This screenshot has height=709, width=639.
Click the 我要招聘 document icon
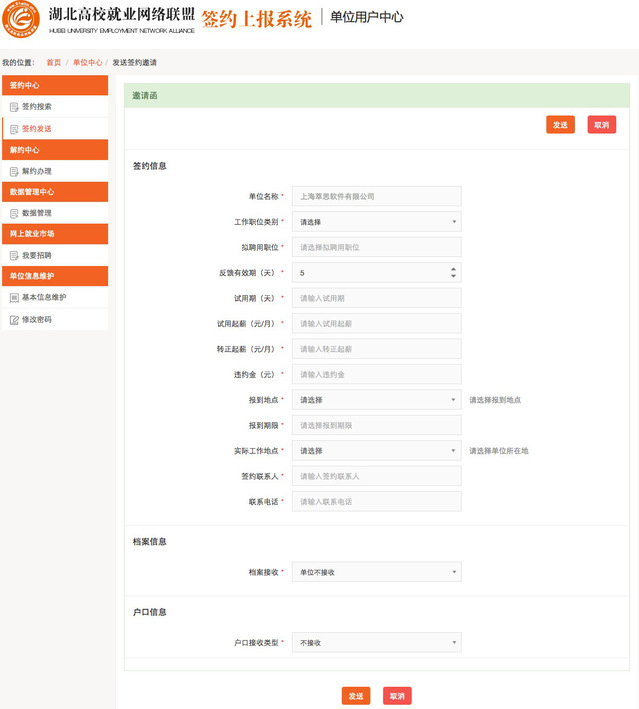tap(14, 255)
